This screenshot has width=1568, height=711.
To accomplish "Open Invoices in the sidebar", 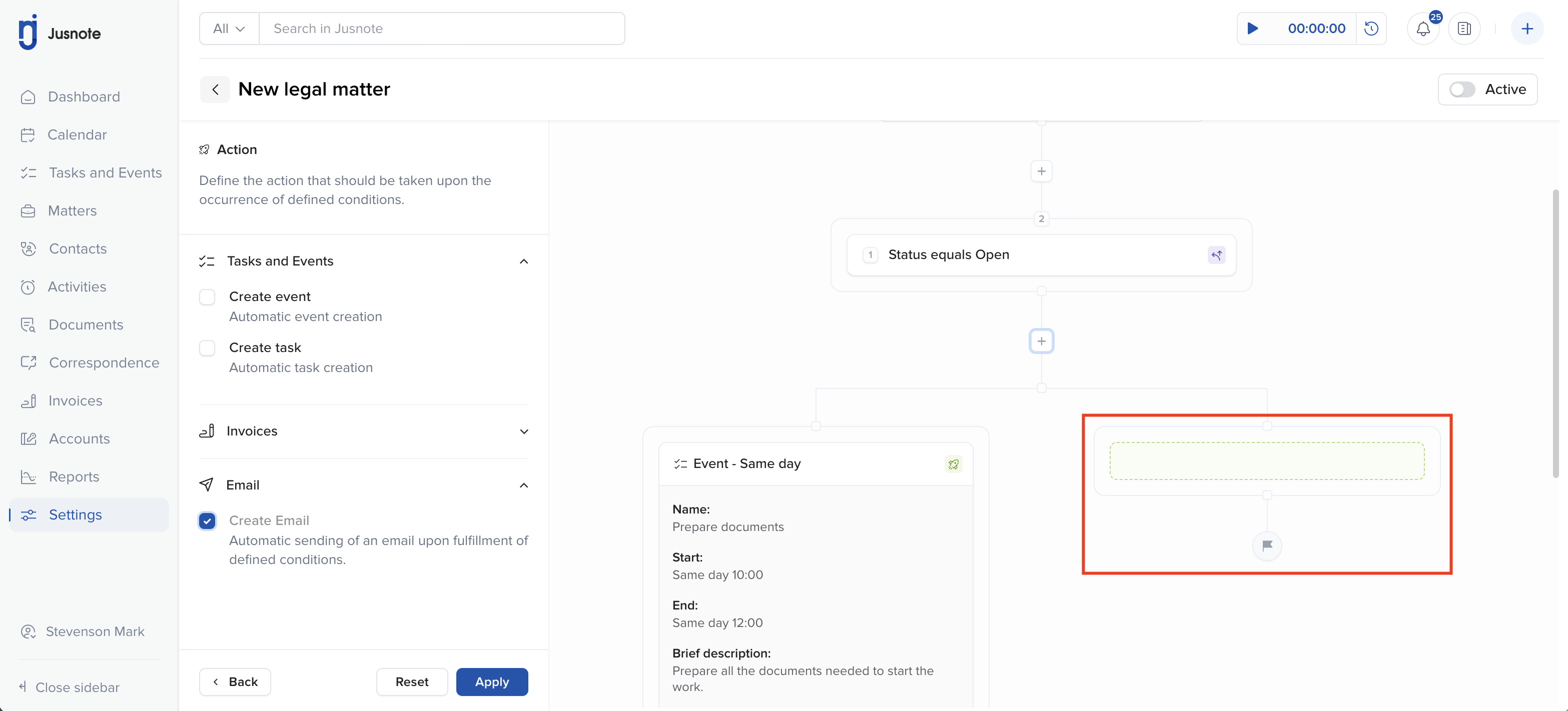I will click(90, 401).
